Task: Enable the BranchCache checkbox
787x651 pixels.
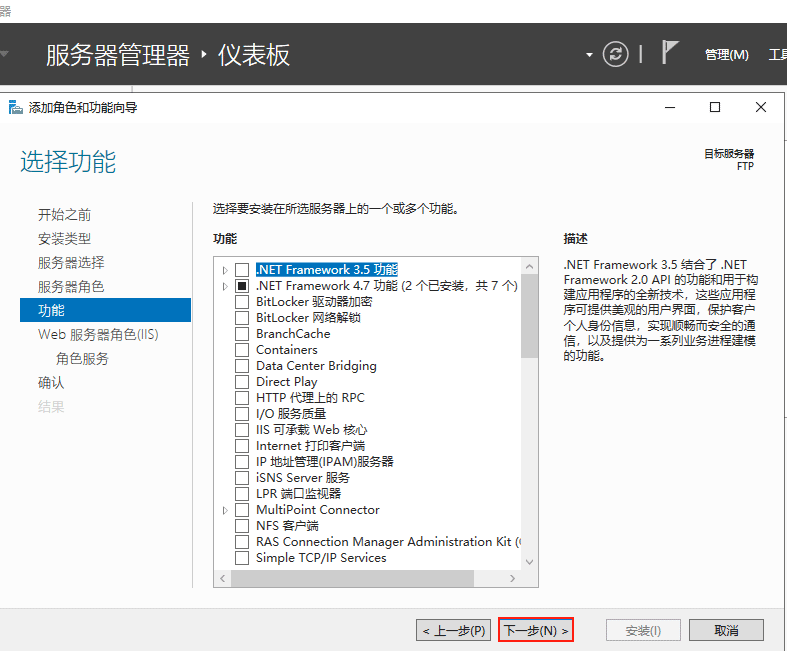Action: point(242,334)
